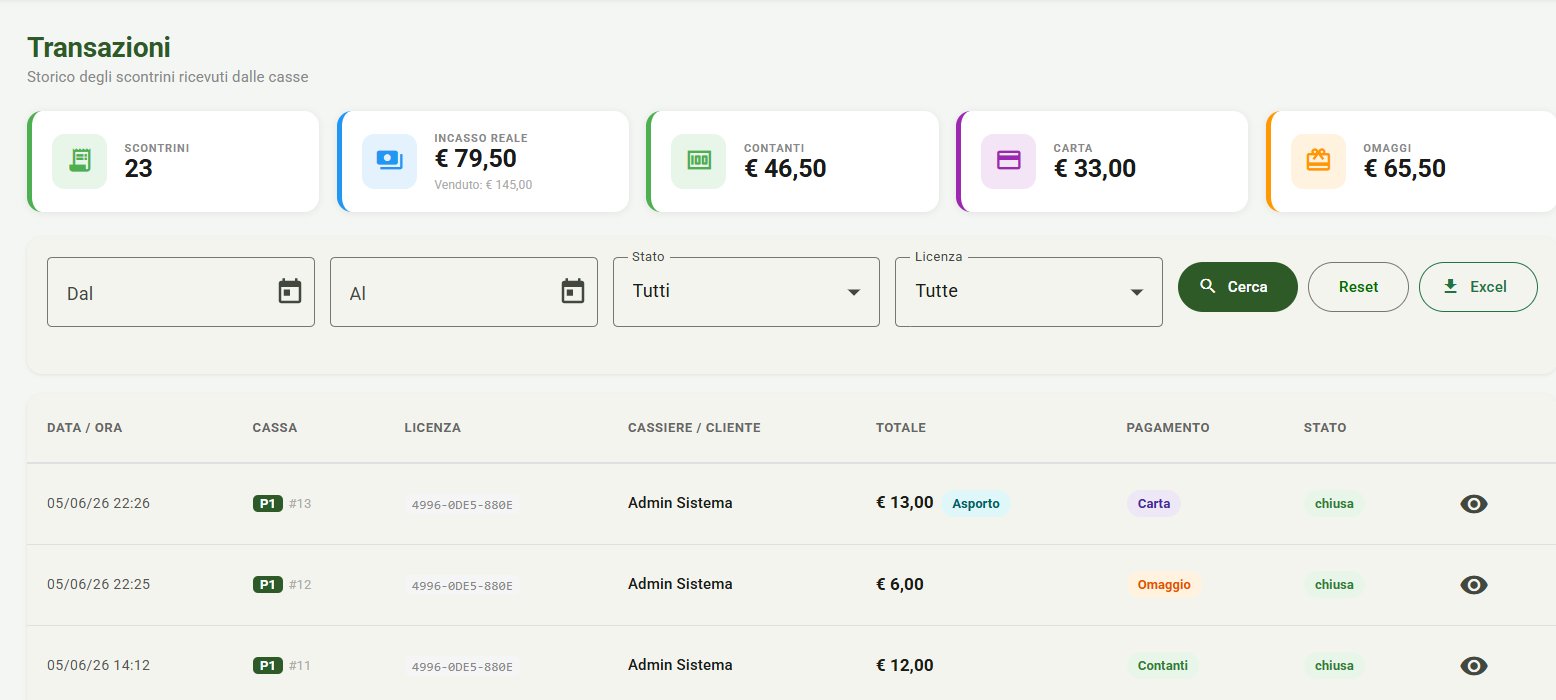Click the chiusa status on the 22:25 row
The height and width of the screenshot is (700, 1556).
click(x=1334, y=584)
